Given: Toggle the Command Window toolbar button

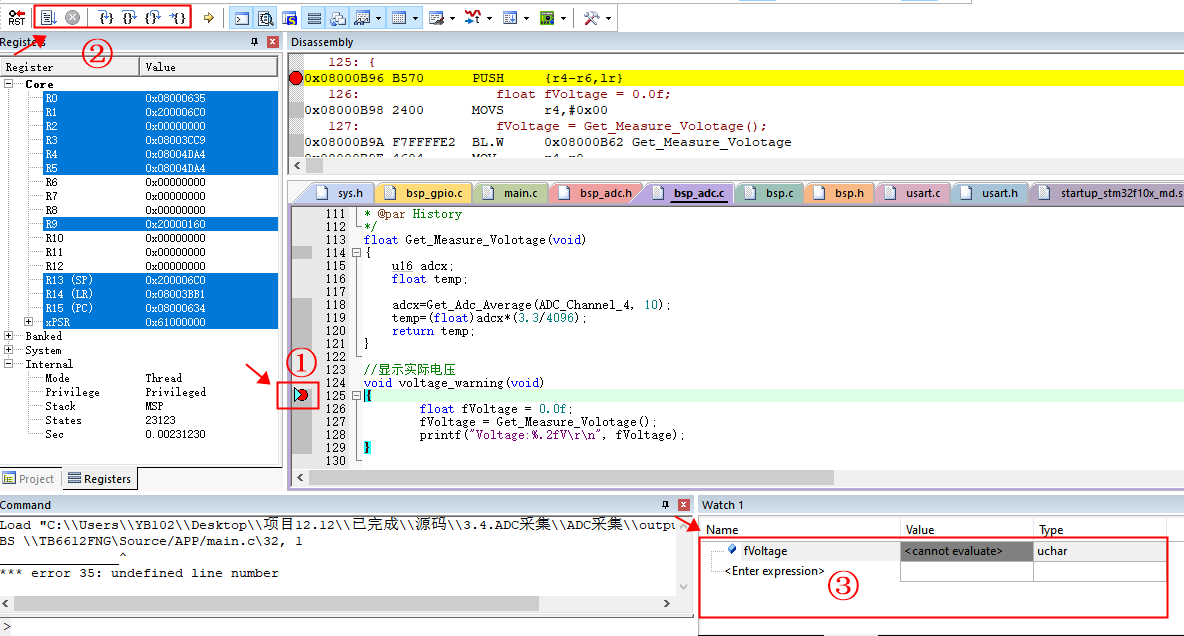Looking at the screenshot, I should 242,18.
